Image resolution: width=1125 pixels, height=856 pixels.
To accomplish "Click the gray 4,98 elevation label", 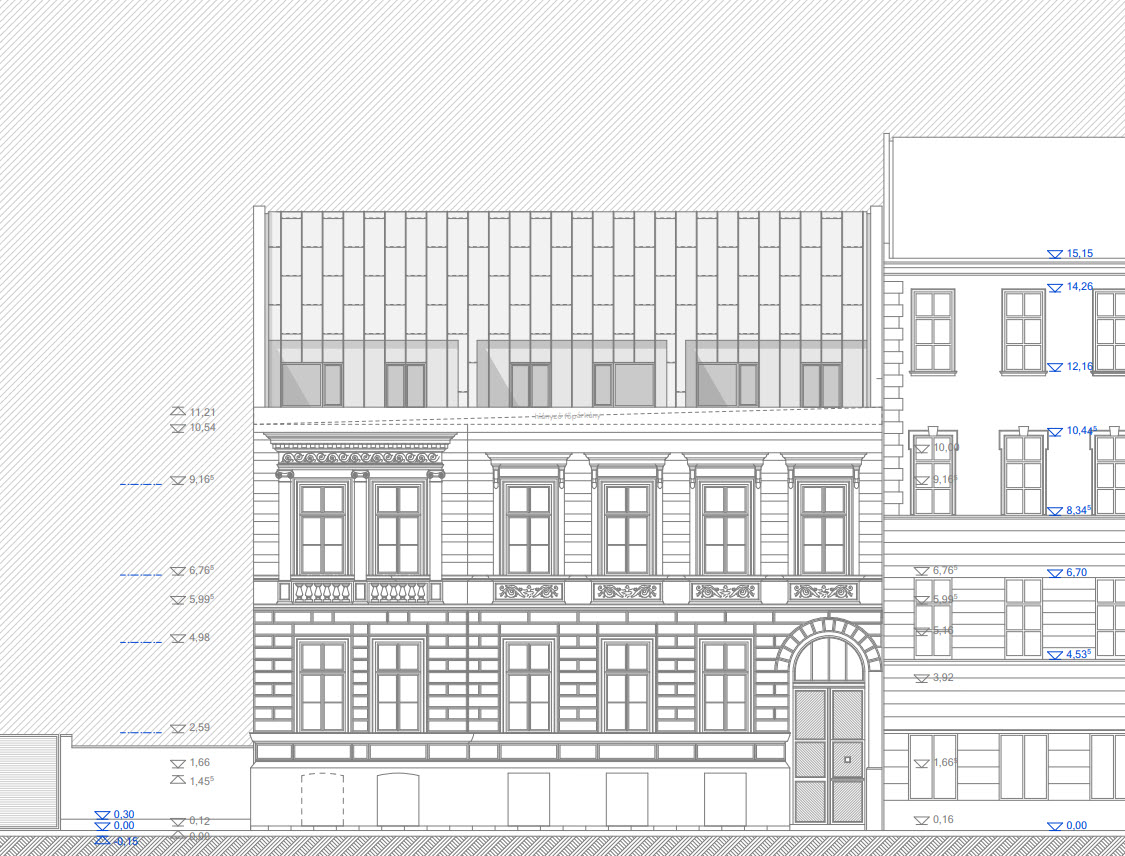I will click(199, 637).
